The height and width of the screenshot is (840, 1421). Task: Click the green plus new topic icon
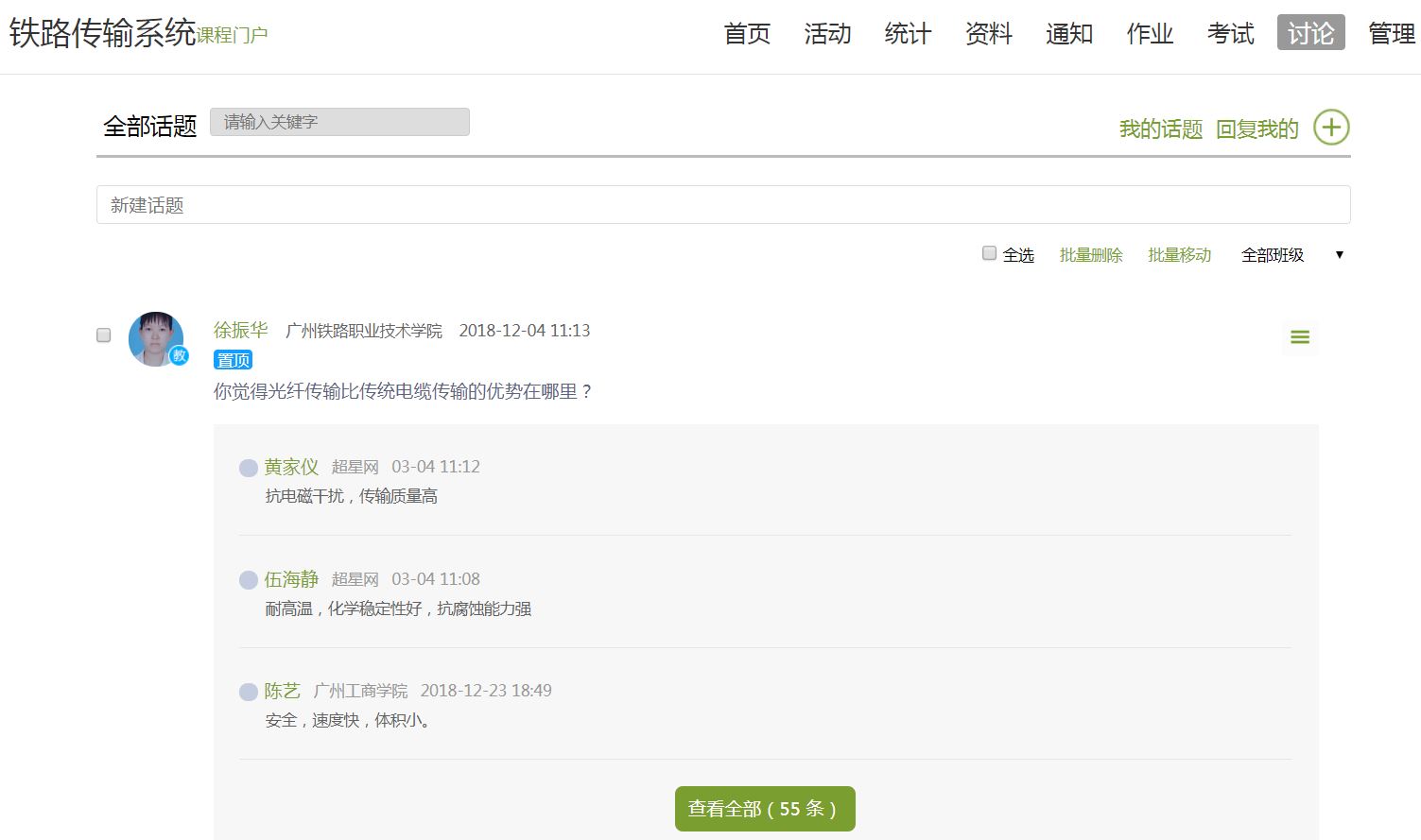(x=1331, y=128)
